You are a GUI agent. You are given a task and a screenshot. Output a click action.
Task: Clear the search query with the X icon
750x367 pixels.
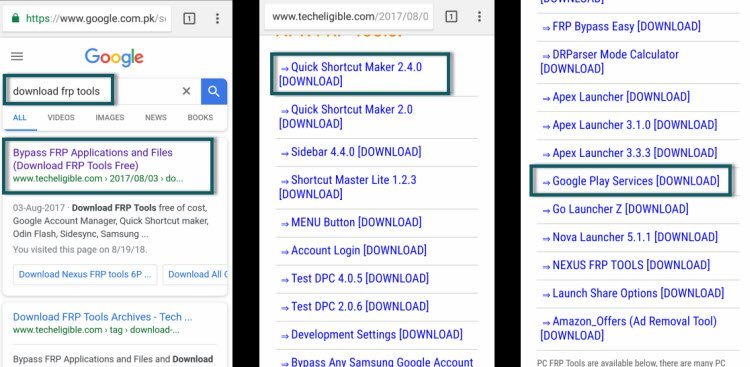click(187, 91)
